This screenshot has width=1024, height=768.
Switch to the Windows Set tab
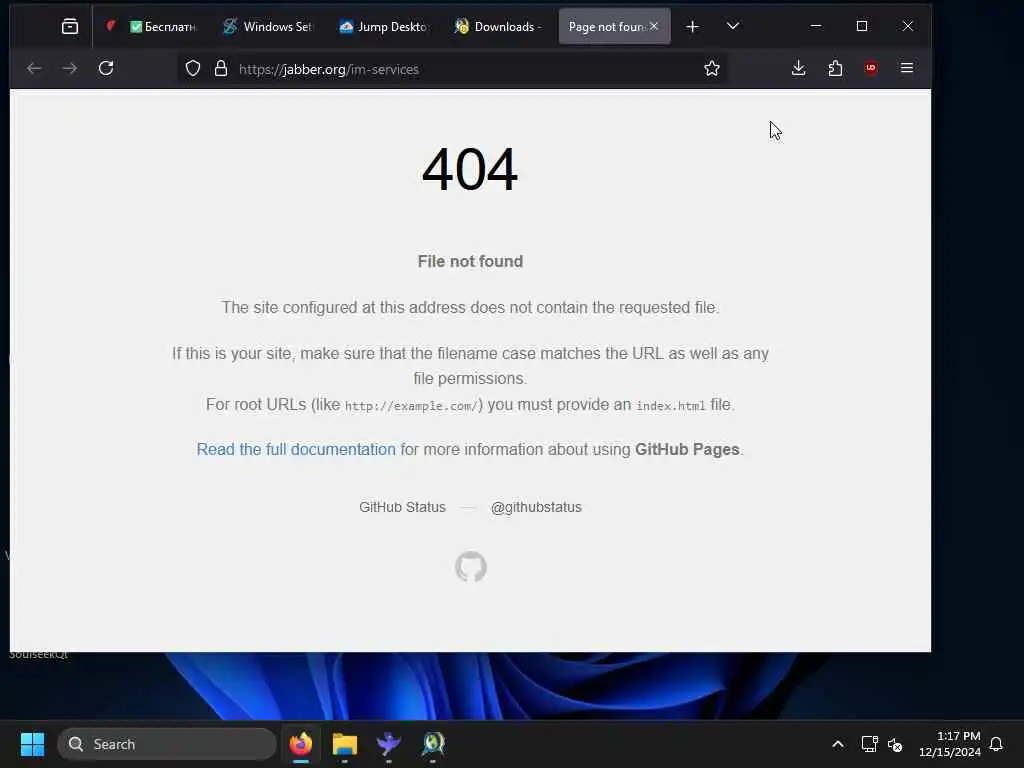point(268,26)
